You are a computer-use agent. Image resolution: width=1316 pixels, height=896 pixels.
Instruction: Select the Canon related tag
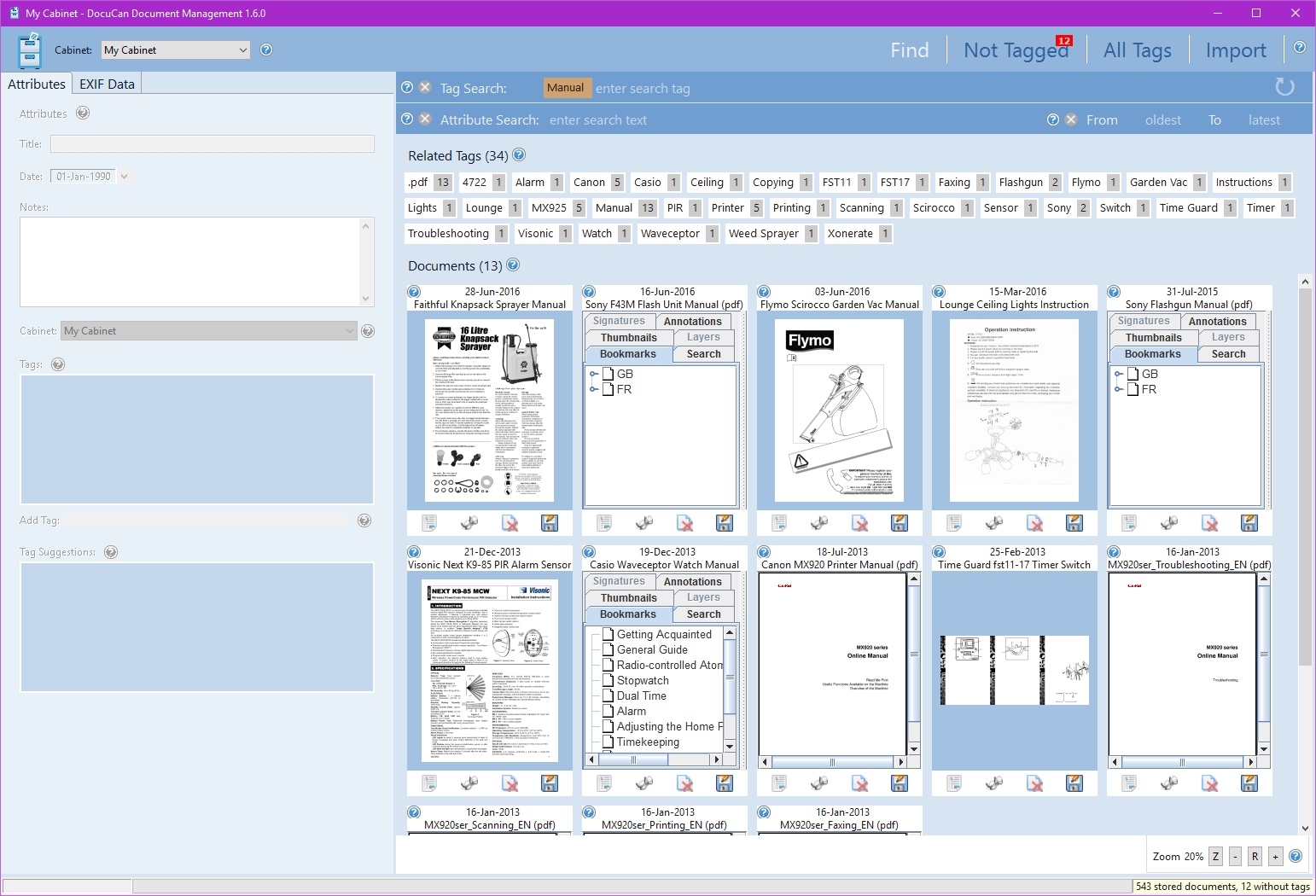[597, 182]
